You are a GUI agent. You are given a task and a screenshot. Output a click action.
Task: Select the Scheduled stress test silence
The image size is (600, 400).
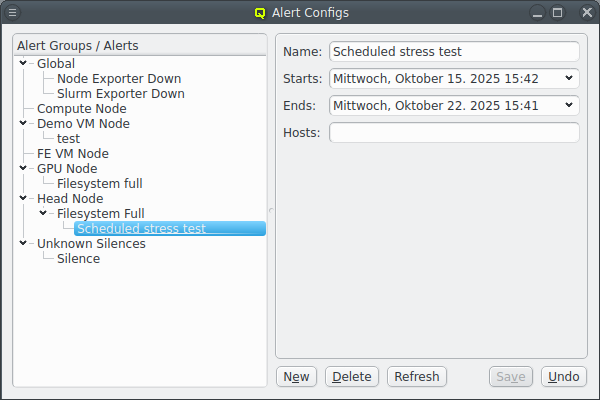[170, 228]
